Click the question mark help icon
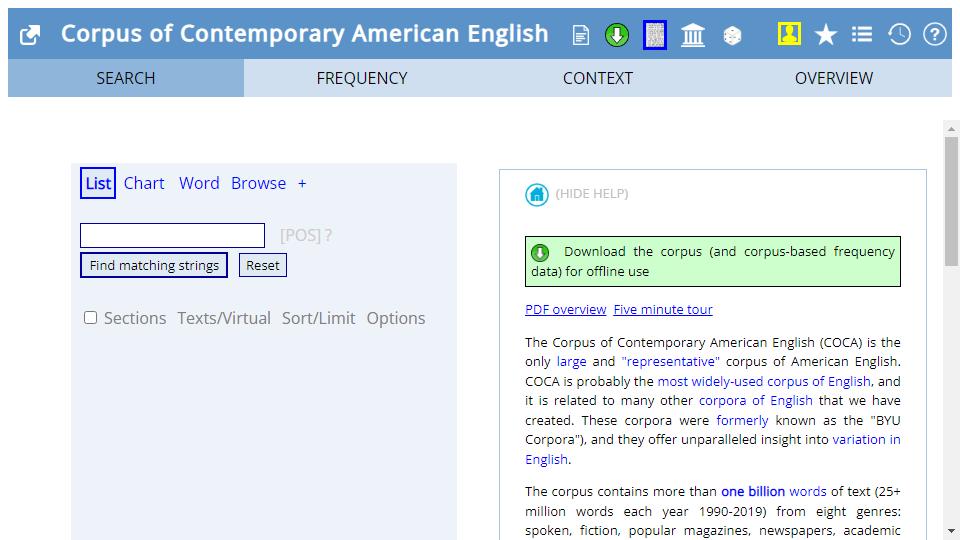Viewport: 960px width, 540px height. pos(935,35)
